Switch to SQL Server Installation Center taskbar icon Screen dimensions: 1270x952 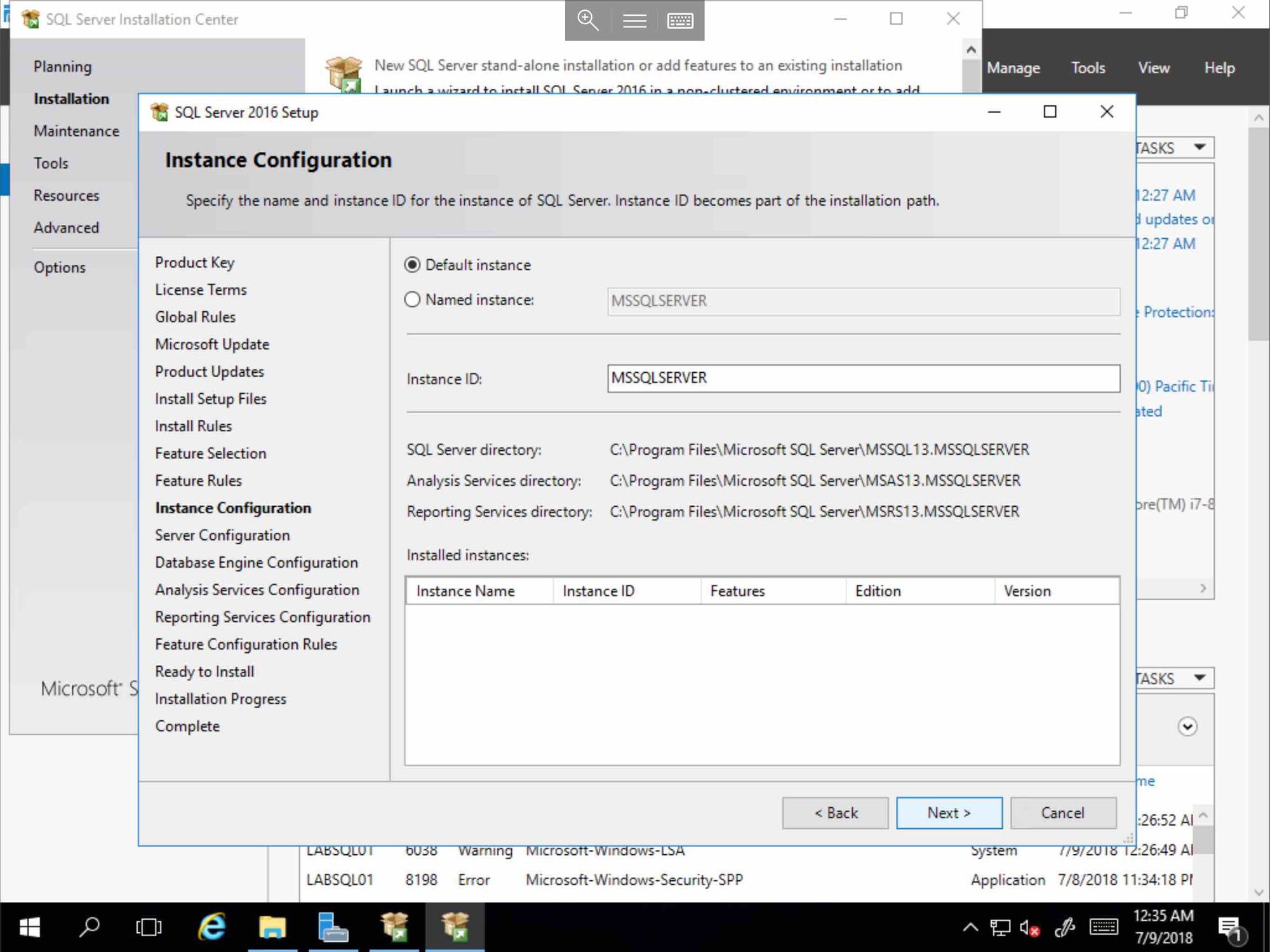pyautogui.click(x=394, y=928)
